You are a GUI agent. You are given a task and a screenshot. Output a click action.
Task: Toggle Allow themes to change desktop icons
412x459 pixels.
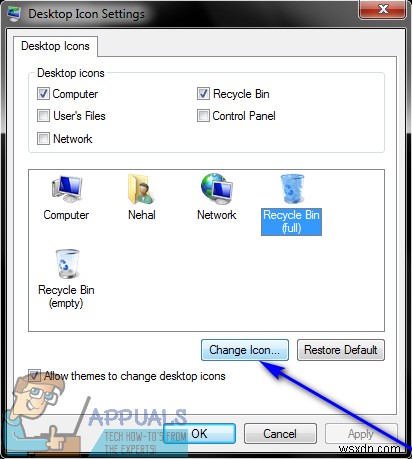35,376
